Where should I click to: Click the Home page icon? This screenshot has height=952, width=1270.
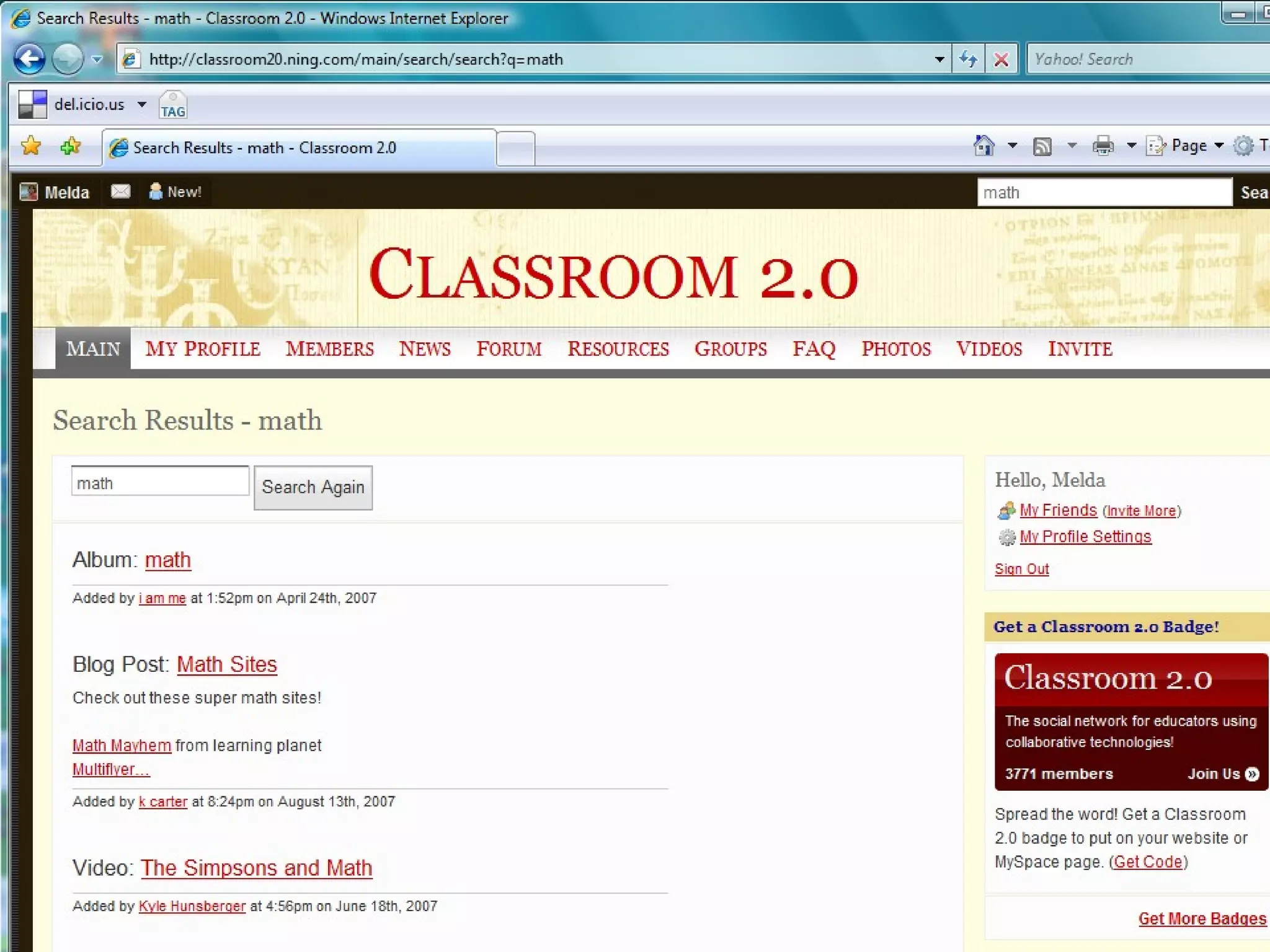point(984,146)
